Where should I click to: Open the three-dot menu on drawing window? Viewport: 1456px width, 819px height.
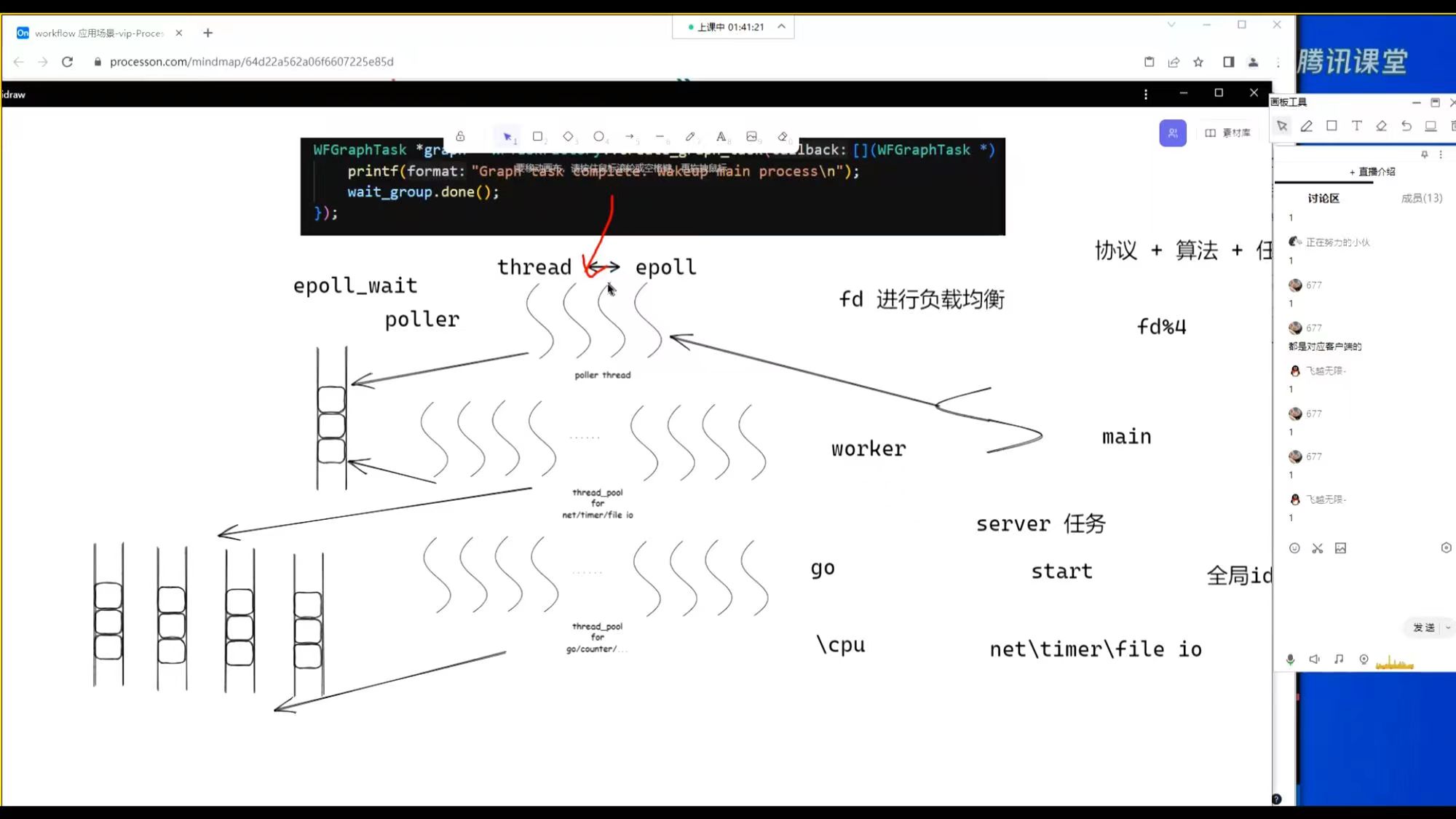[1146, 94]
